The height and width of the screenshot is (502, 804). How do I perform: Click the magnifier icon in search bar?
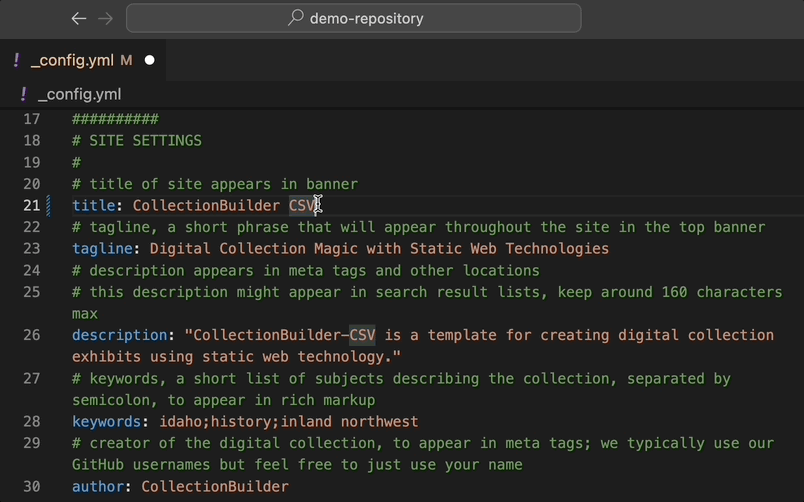click(296, 17)
